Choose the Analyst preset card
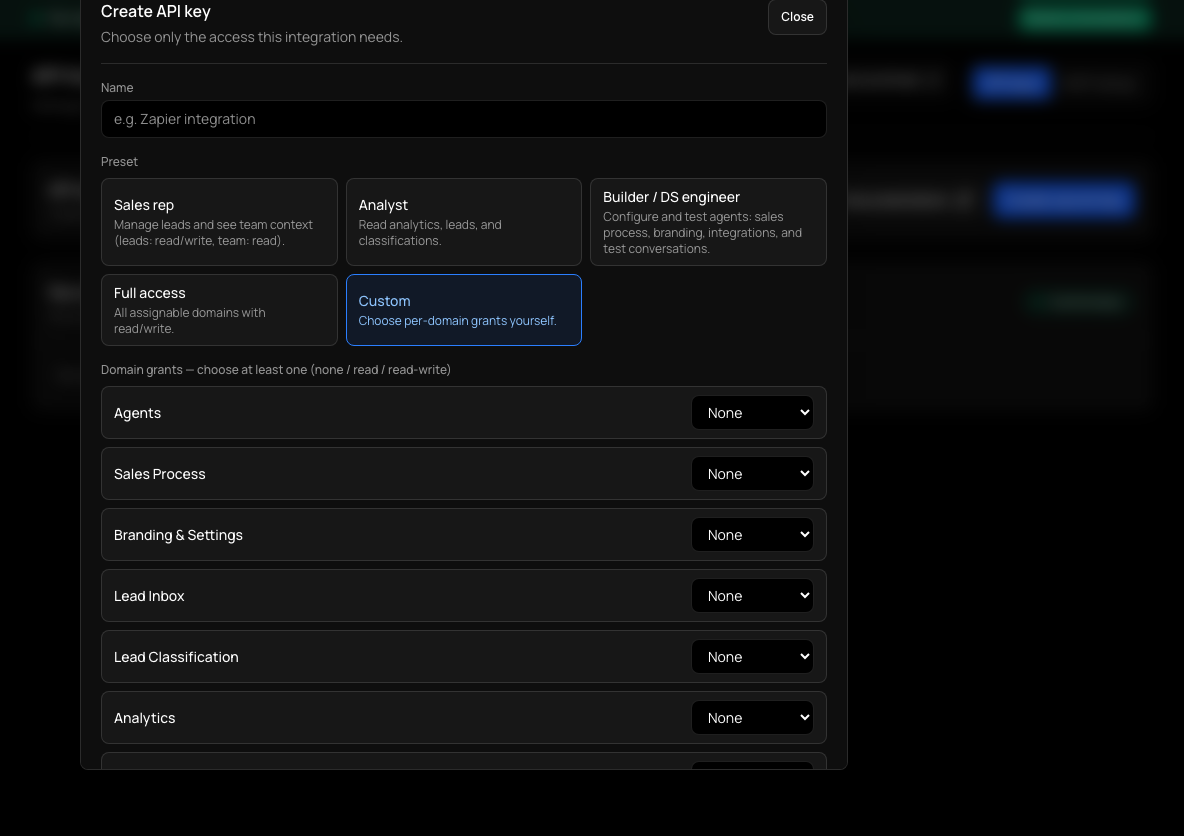Viewport: 1184px width, 836px height. coord(464,222)
